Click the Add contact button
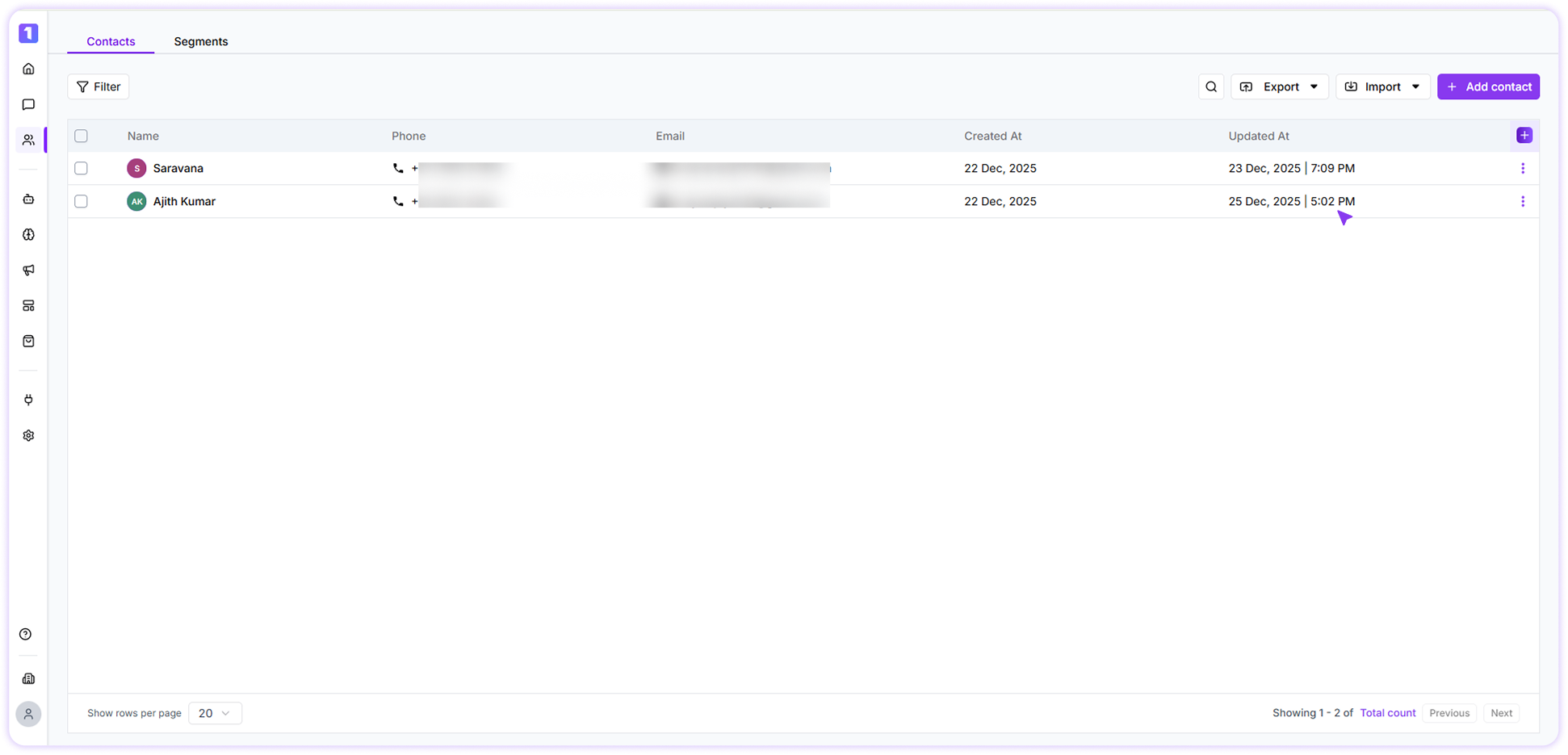 (x=1488, y=86)
